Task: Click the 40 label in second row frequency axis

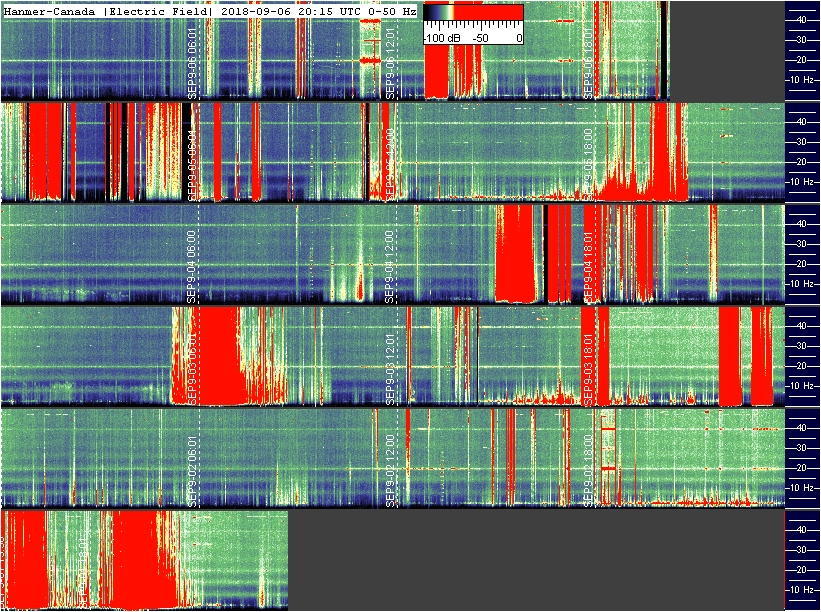Action: [x=801, y=121]
